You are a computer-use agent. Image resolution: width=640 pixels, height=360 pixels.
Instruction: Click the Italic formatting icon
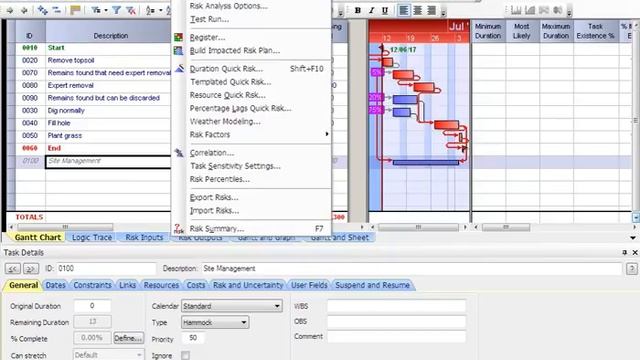pyautogui.click(x=371, y=11)
